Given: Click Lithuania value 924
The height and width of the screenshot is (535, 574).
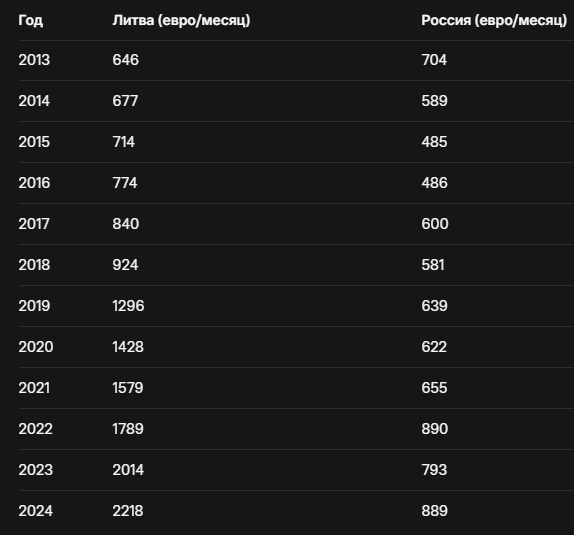Looking at the screenshot, I should pyautogui.click(x=126, y=265).
